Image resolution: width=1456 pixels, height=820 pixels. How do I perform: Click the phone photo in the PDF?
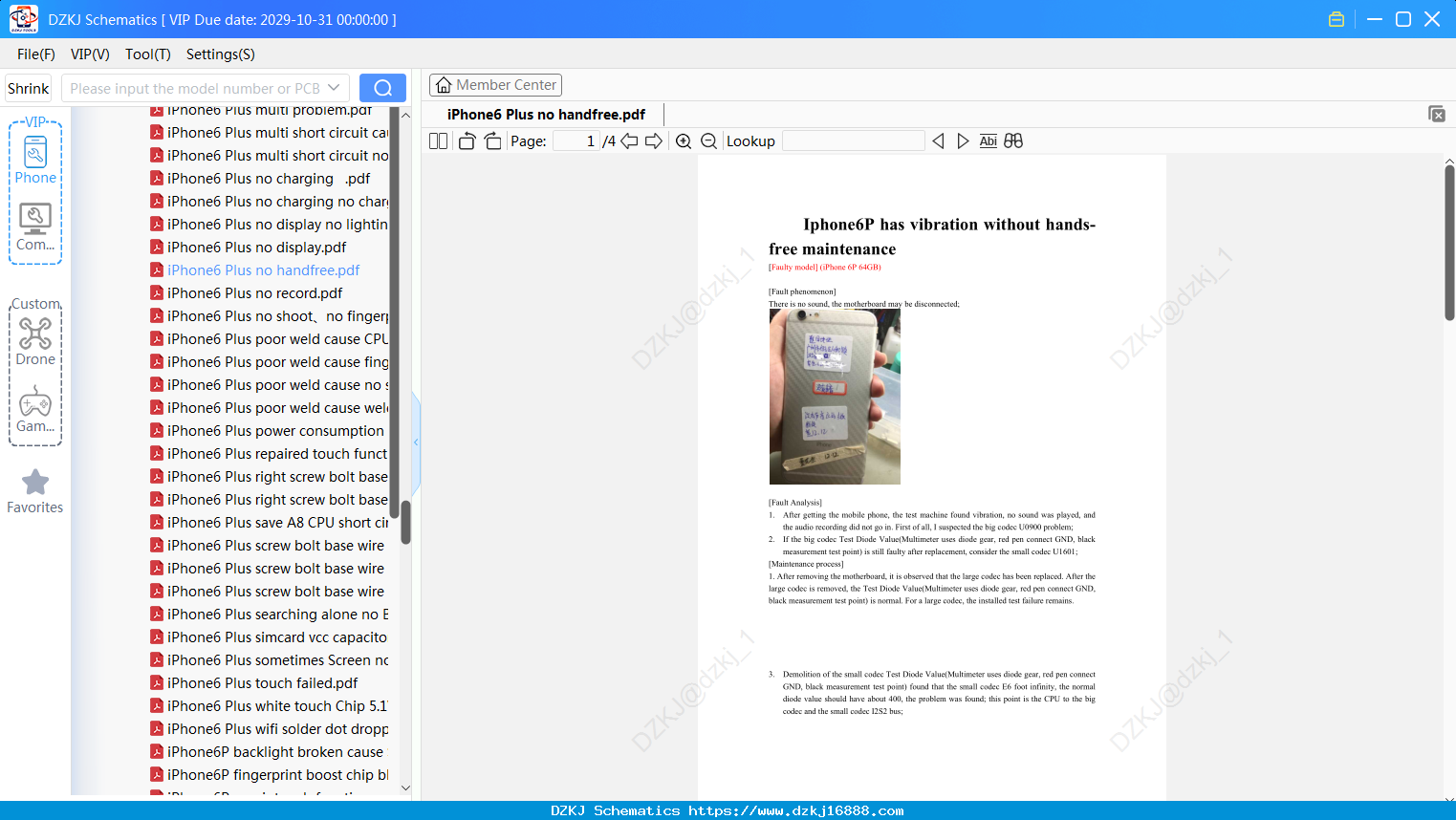tap(835, 397)
